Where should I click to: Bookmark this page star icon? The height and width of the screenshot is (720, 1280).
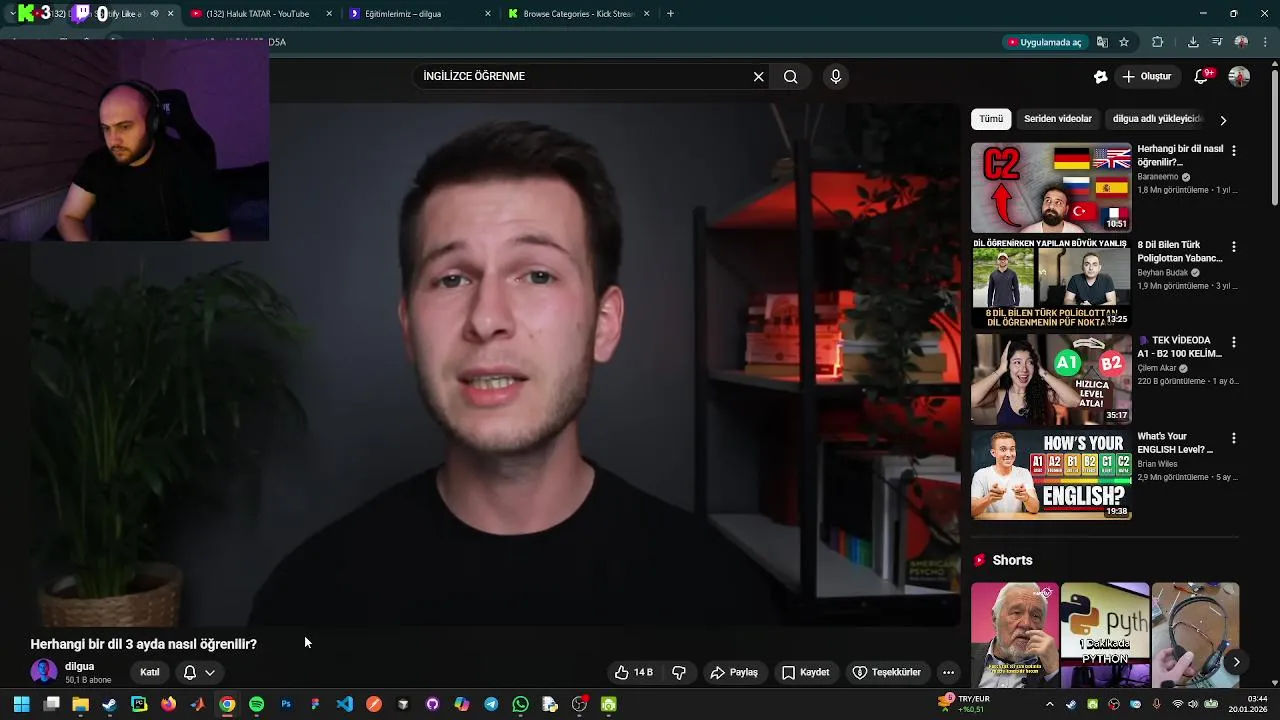coord(1124,42)
